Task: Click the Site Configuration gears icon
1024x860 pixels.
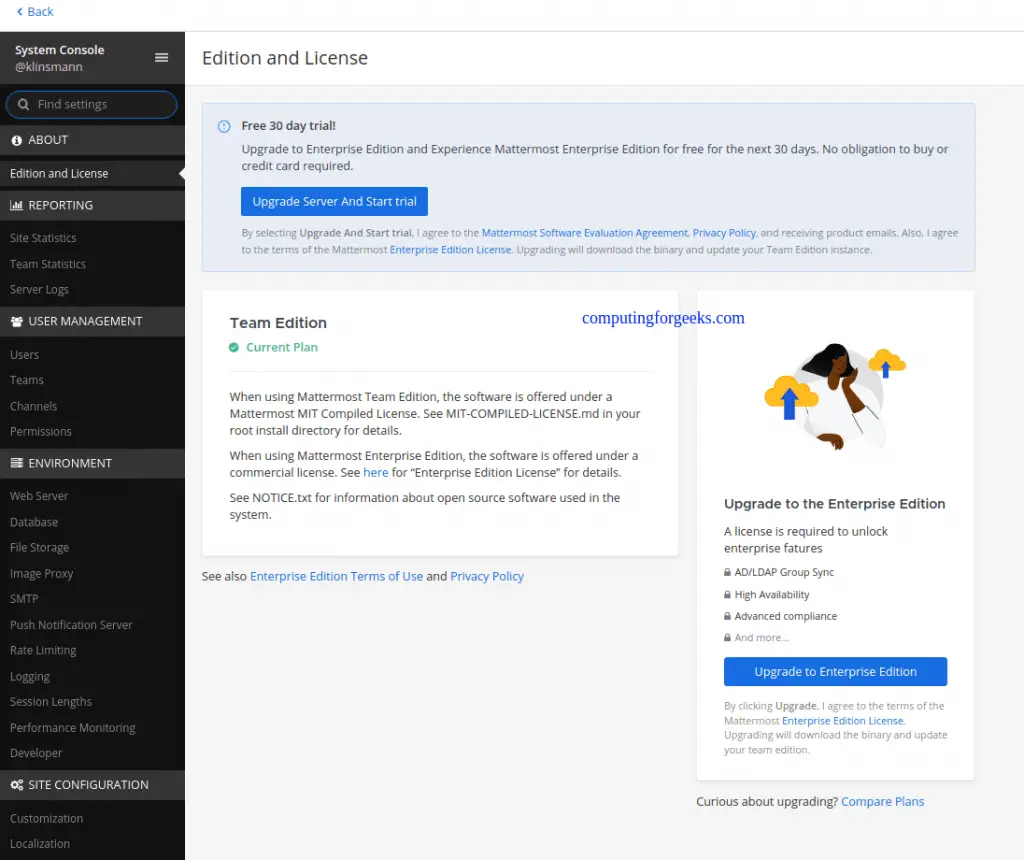Action: [16, 785]
